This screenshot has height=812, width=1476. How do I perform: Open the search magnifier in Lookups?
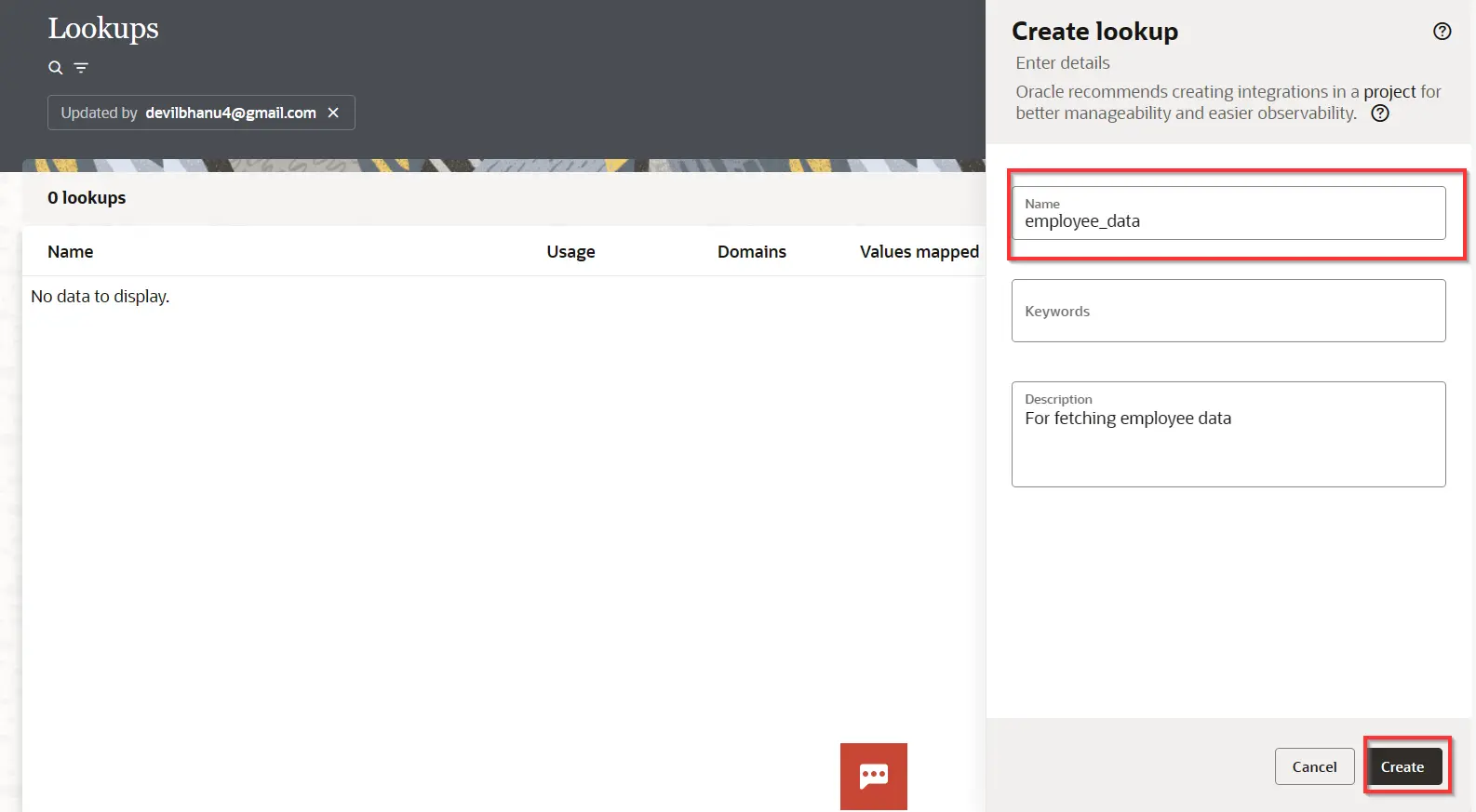[56, 68]
